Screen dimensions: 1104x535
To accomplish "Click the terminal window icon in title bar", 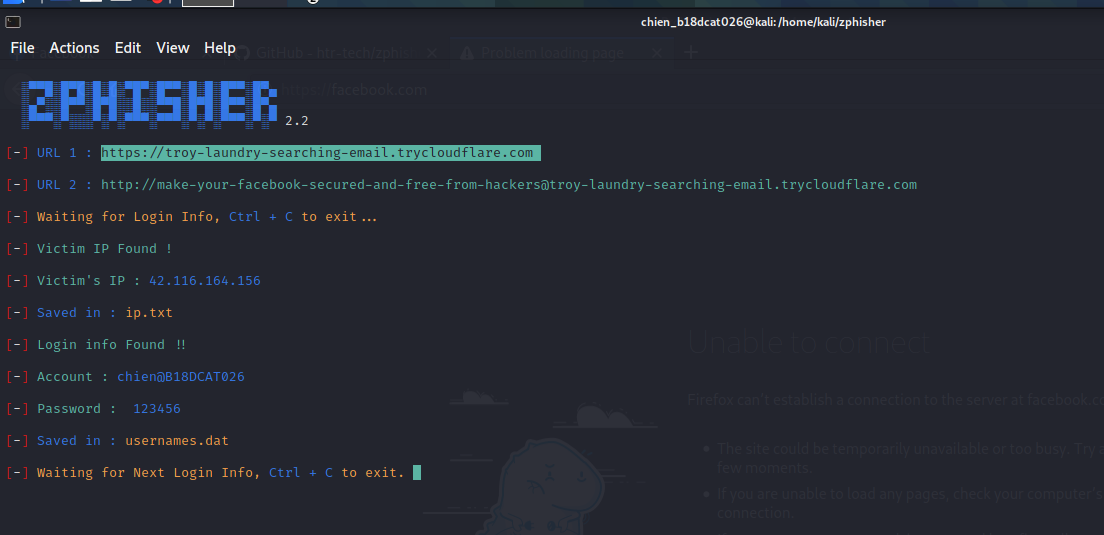I will [x=12, y=22].
